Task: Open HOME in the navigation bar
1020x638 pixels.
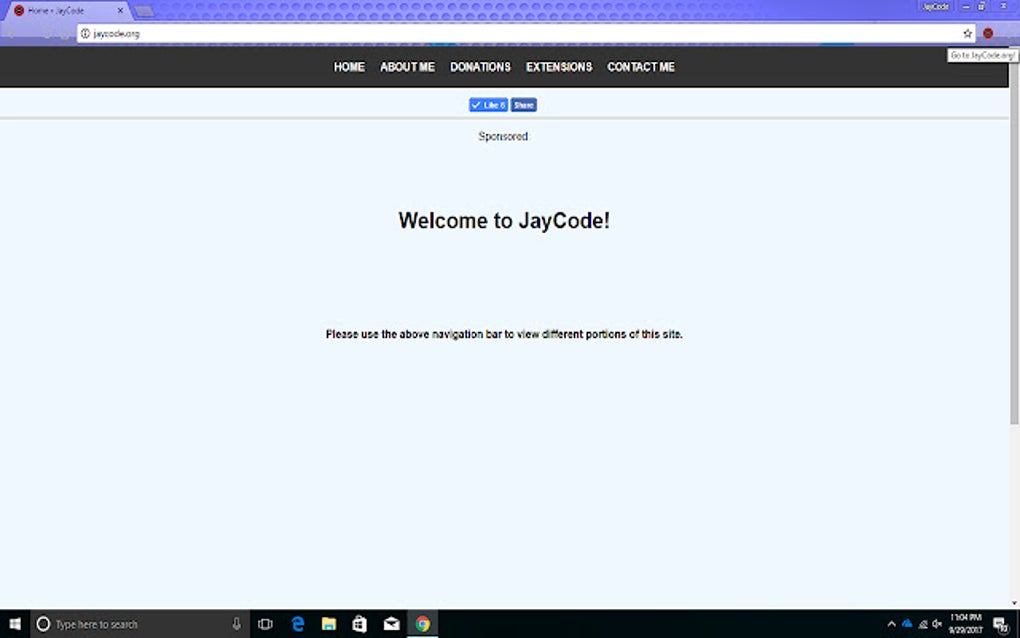Action: pos(348,67)
